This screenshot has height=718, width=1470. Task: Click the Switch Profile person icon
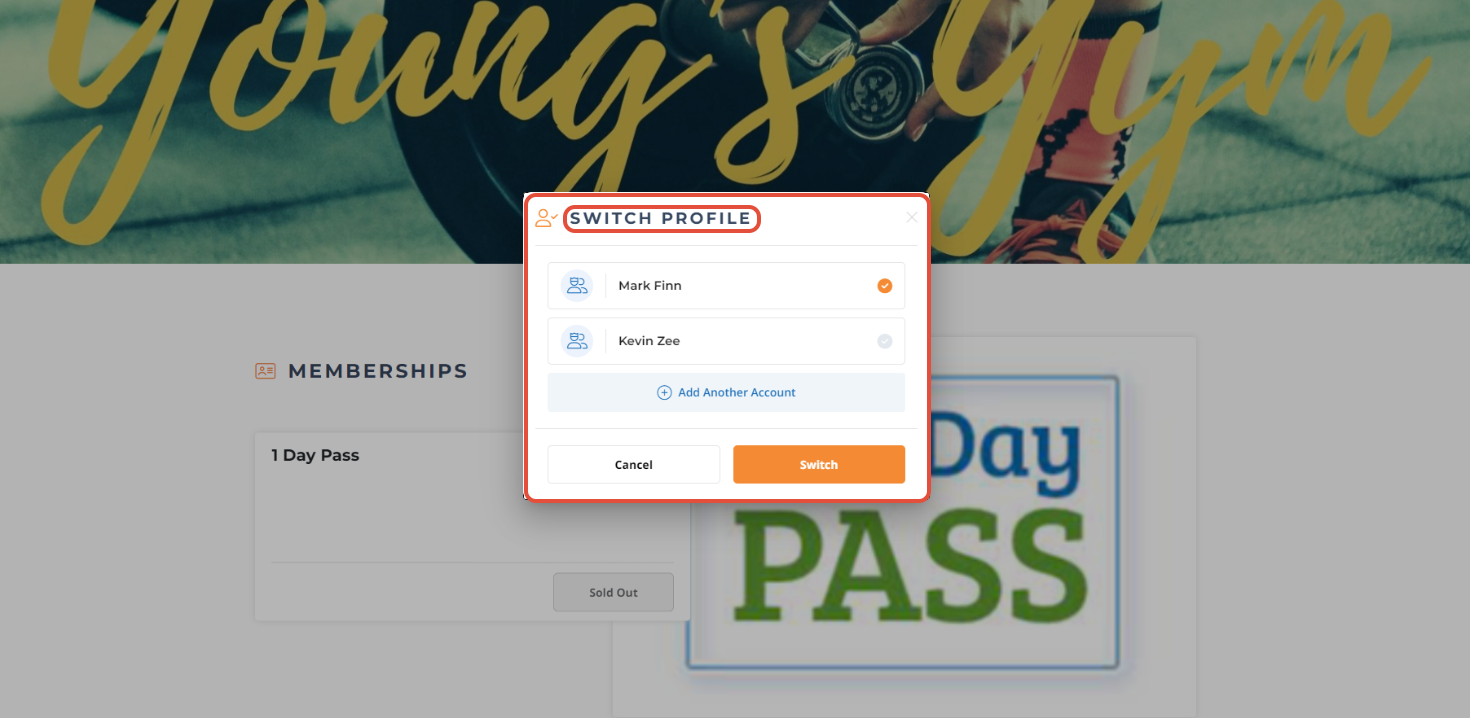click(x=546, y=218)
